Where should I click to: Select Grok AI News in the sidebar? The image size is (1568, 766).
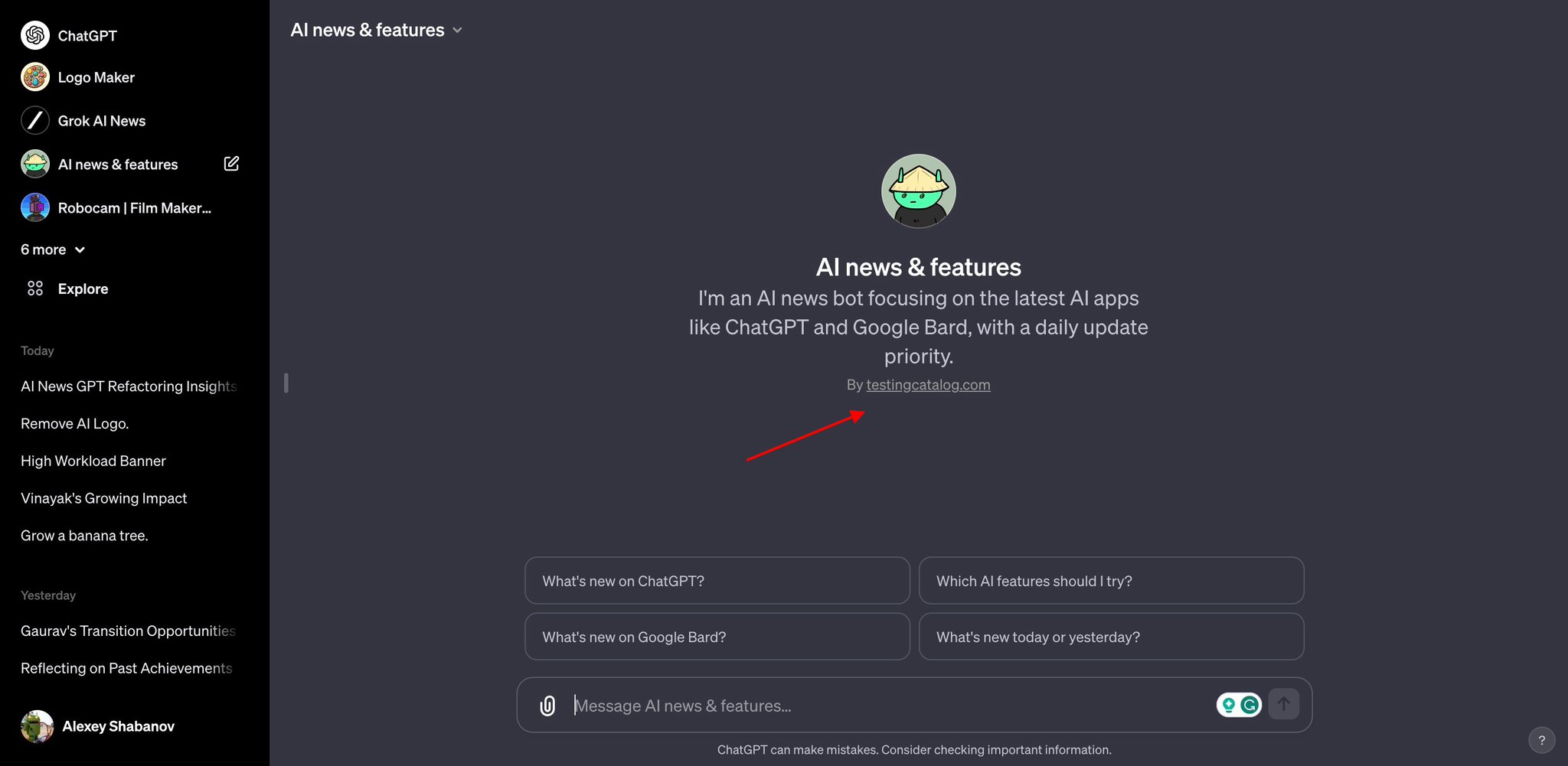point(102,121)
